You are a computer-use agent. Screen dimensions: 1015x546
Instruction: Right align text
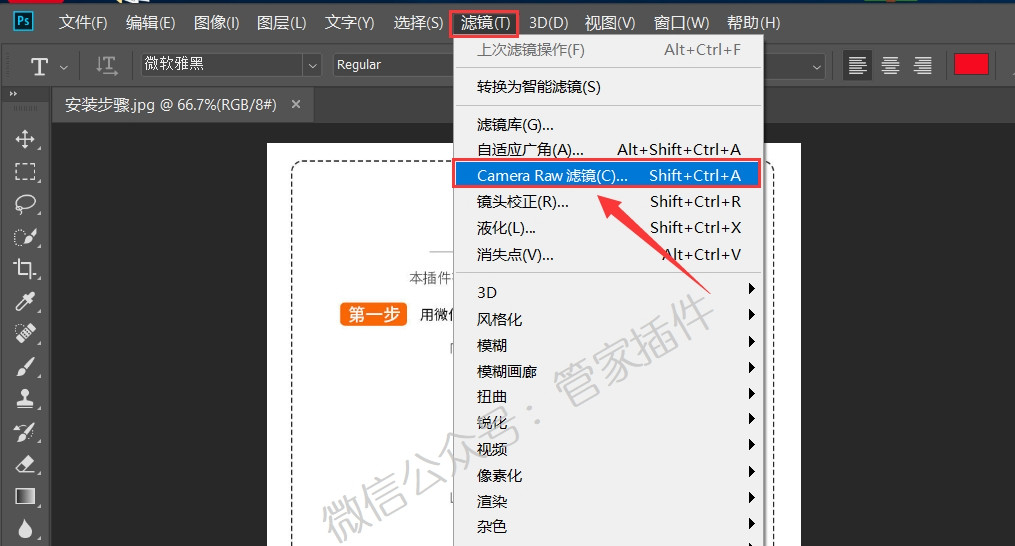tap(923, 65)
